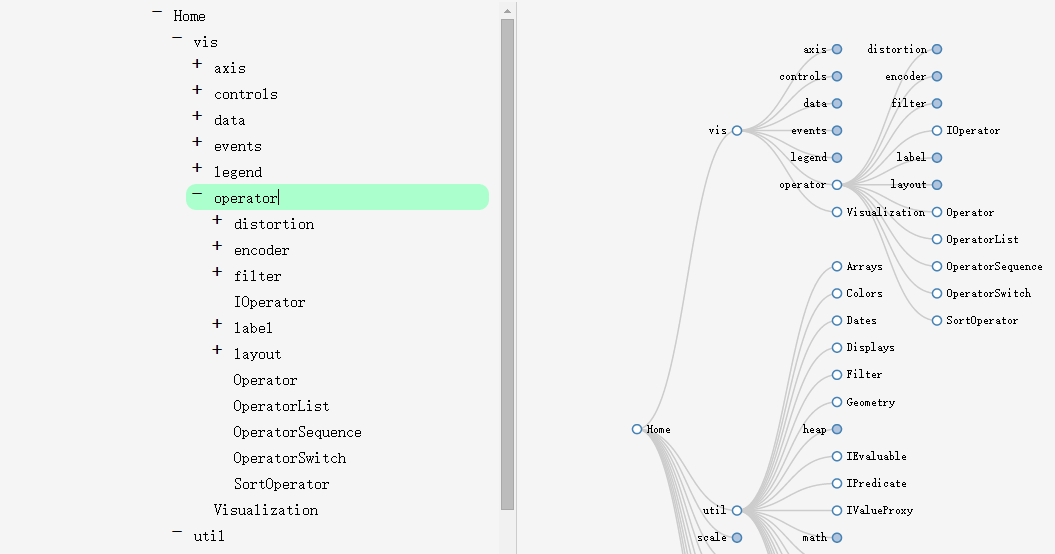Select Operator item in the tree list
Screen dimensions: 1055x554
coord(265,380)
